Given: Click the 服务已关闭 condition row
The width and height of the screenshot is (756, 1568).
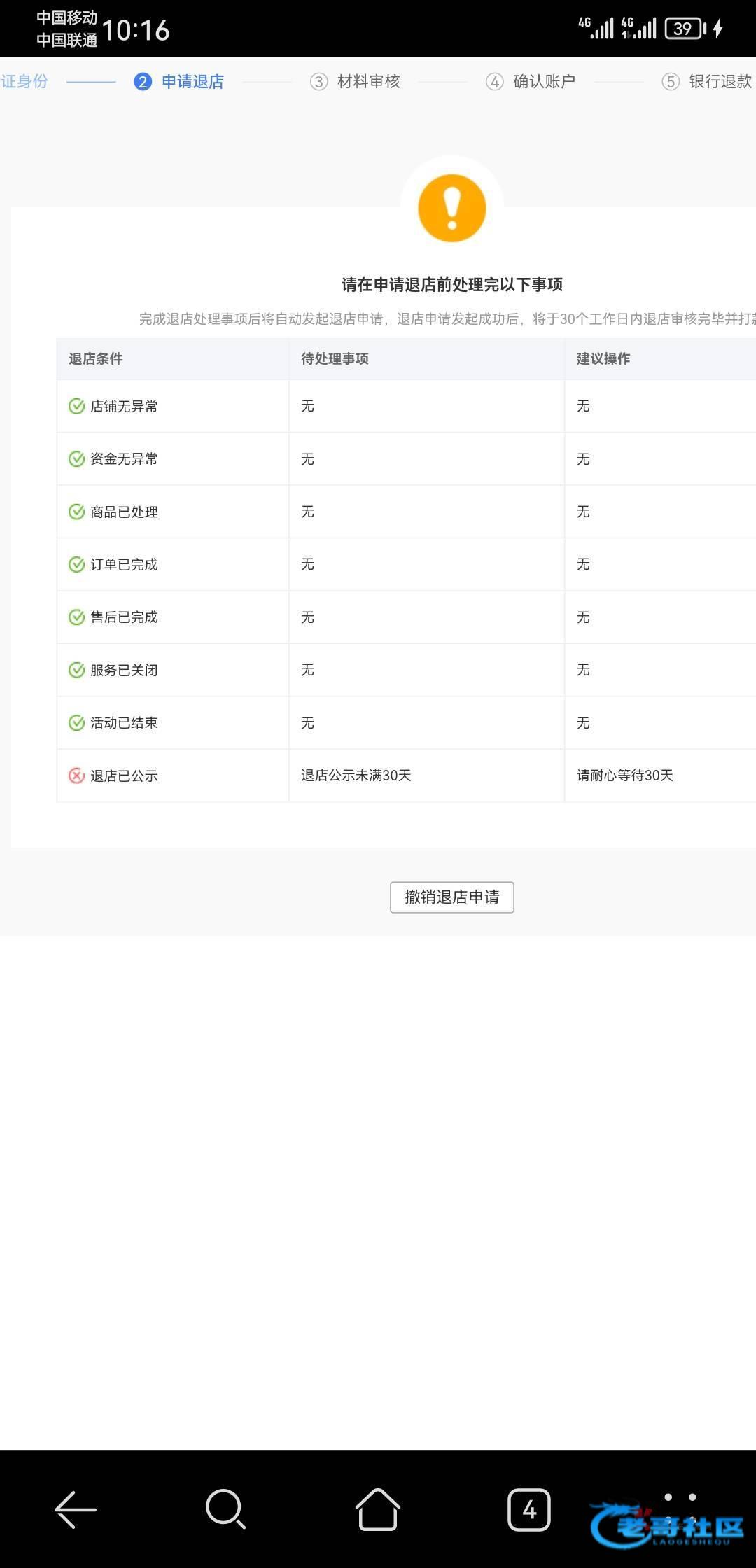Looking at the screenshot, I should click(x=124, y=670).
